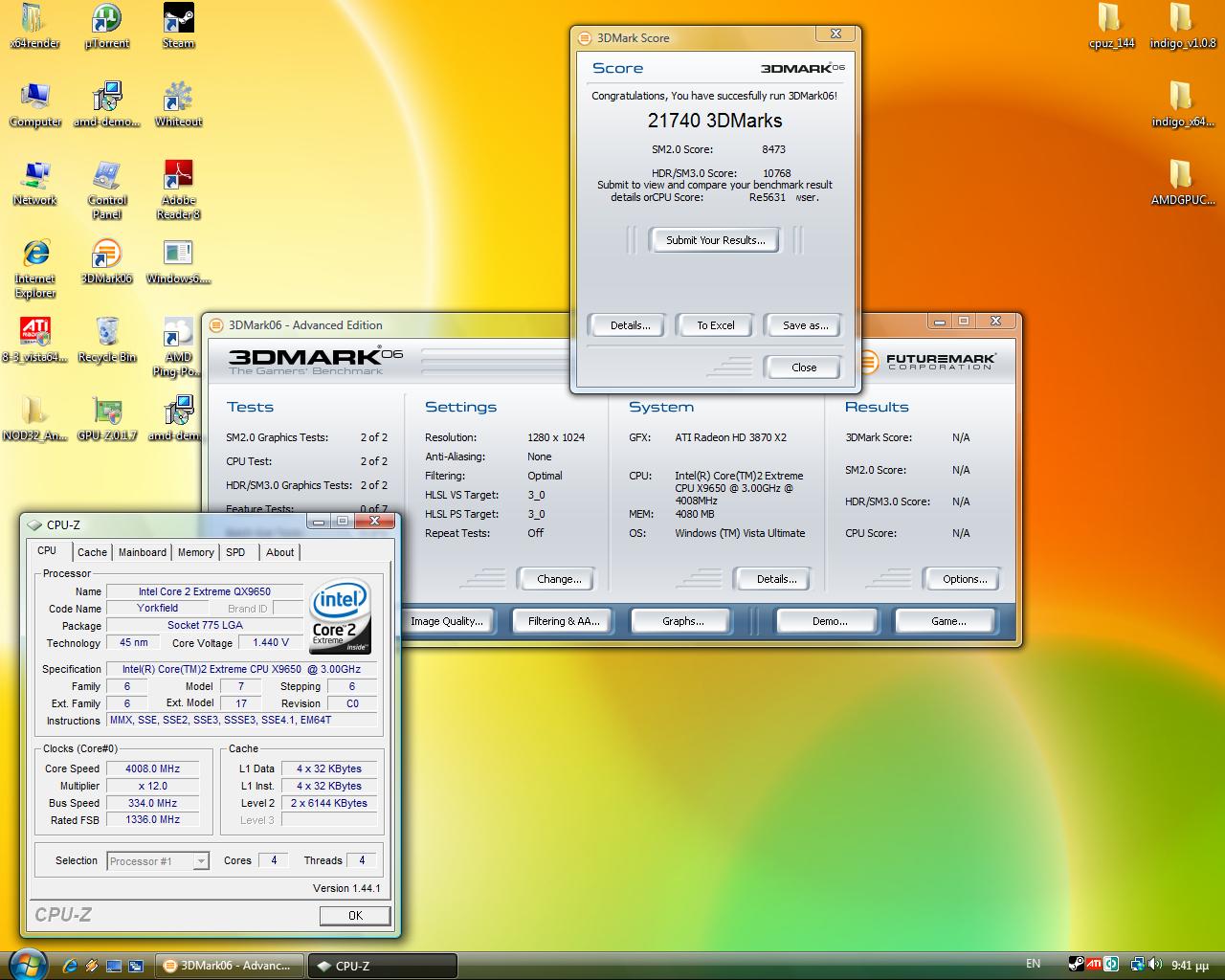Switch to the Mainboard tab in CPU-Z

[x=142, y=552]
